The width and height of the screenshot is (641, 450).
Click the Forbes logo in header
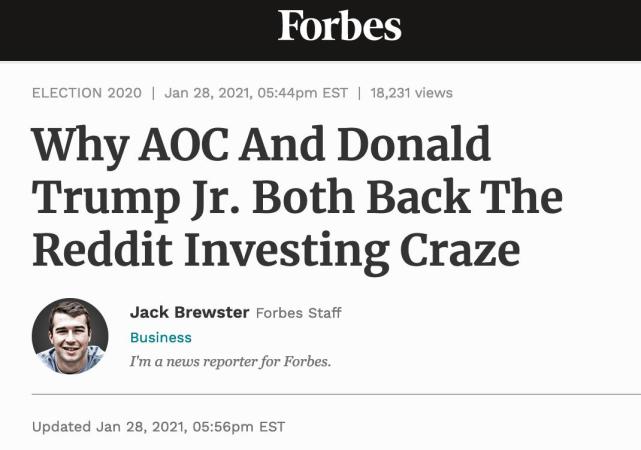point(339,26)
